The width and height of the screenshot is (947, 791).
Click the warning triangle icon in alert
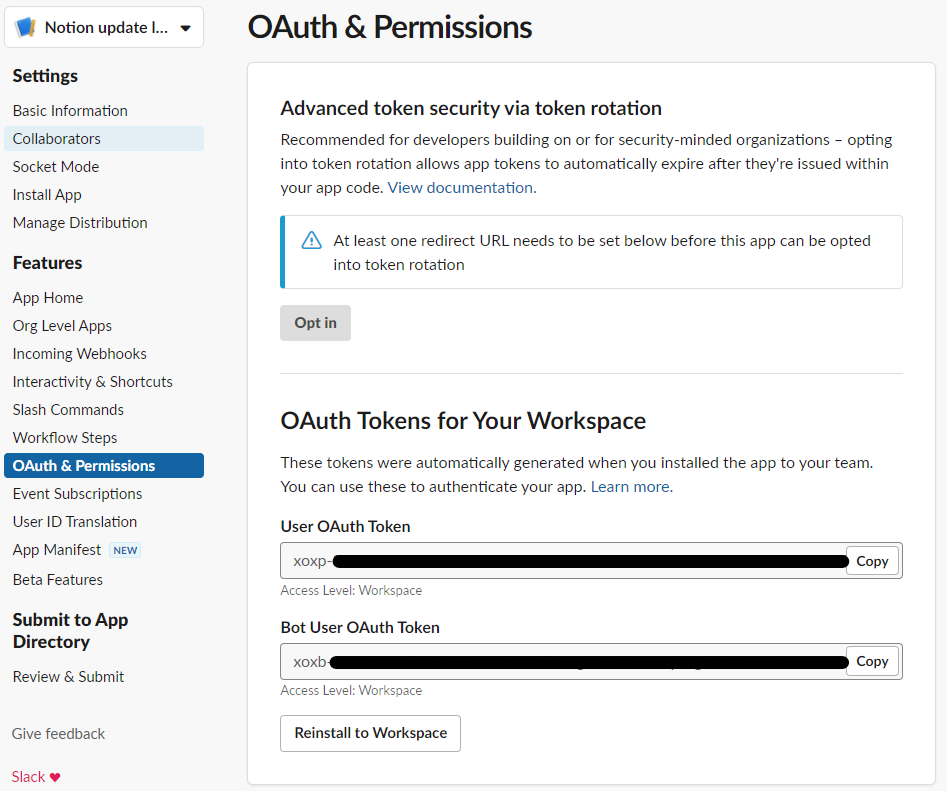tap(312, 240)
